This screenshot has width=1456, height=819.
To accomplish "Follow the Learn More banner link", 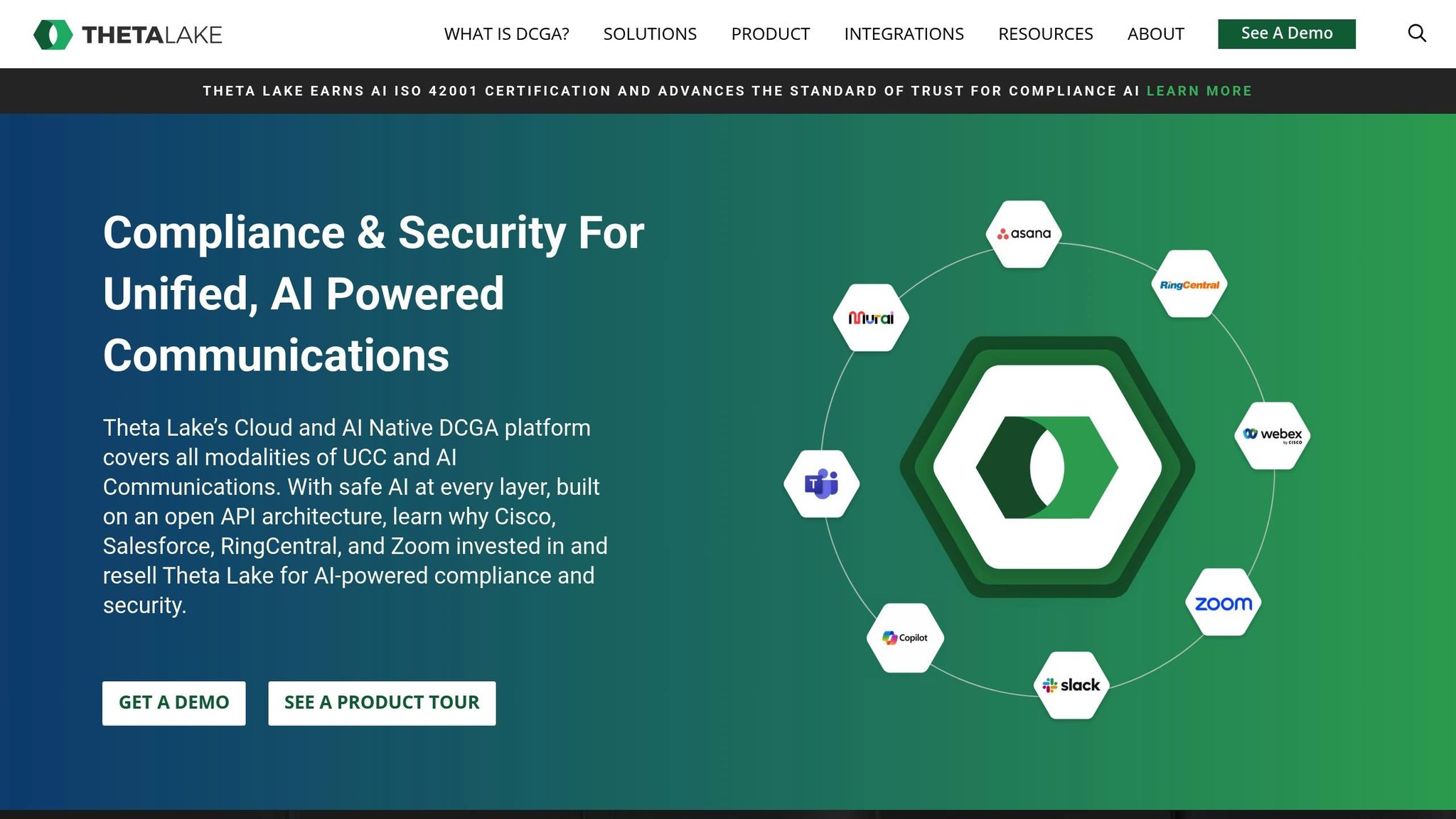I will [x=1199, y=91].
